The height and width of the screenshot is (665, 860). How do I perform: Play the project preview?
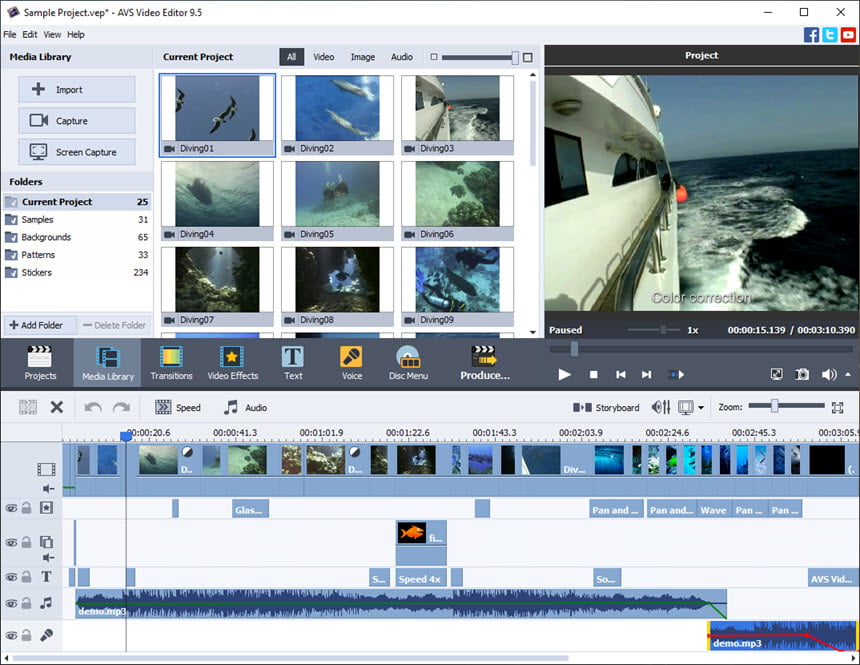(564, 375)
